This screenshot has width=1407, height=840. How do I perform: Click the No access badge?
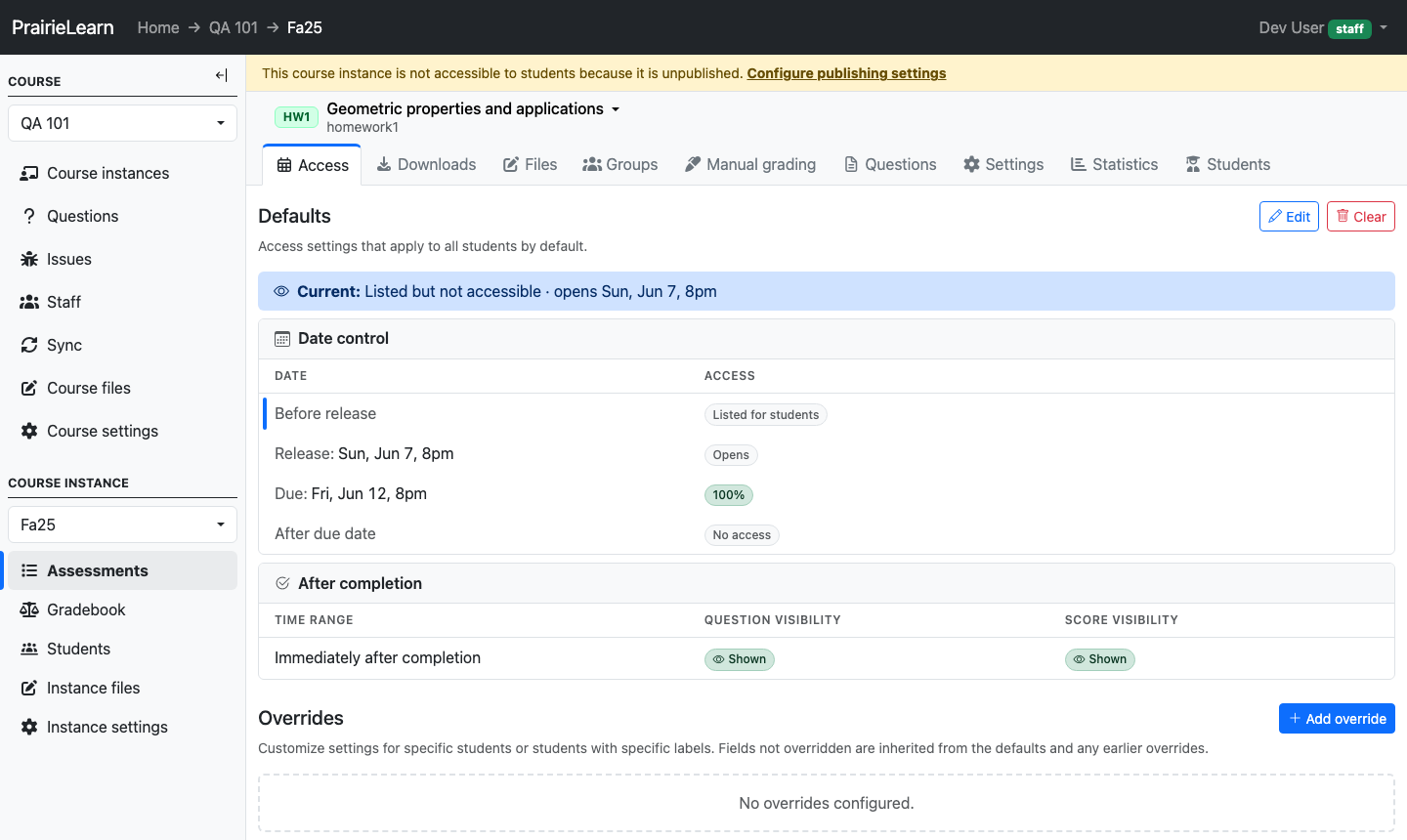[742, 535]
